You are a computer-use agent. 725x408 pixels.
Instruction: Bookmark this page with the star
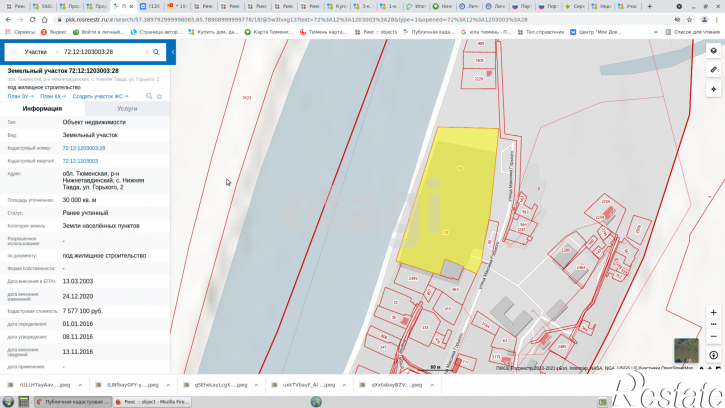[689, 19]
